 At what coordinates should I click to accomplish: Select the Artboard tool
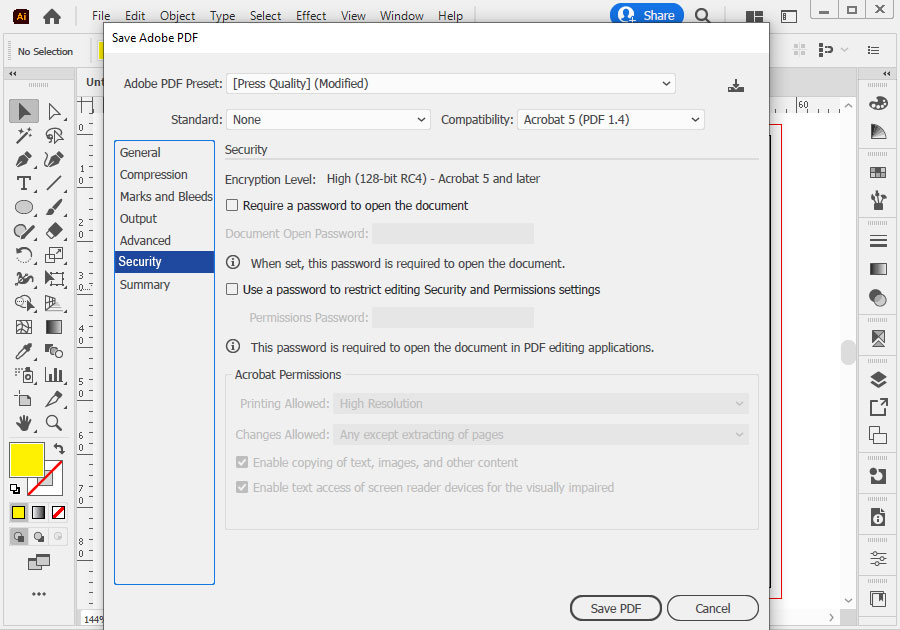pyautogui.click(x=24, y=399)
